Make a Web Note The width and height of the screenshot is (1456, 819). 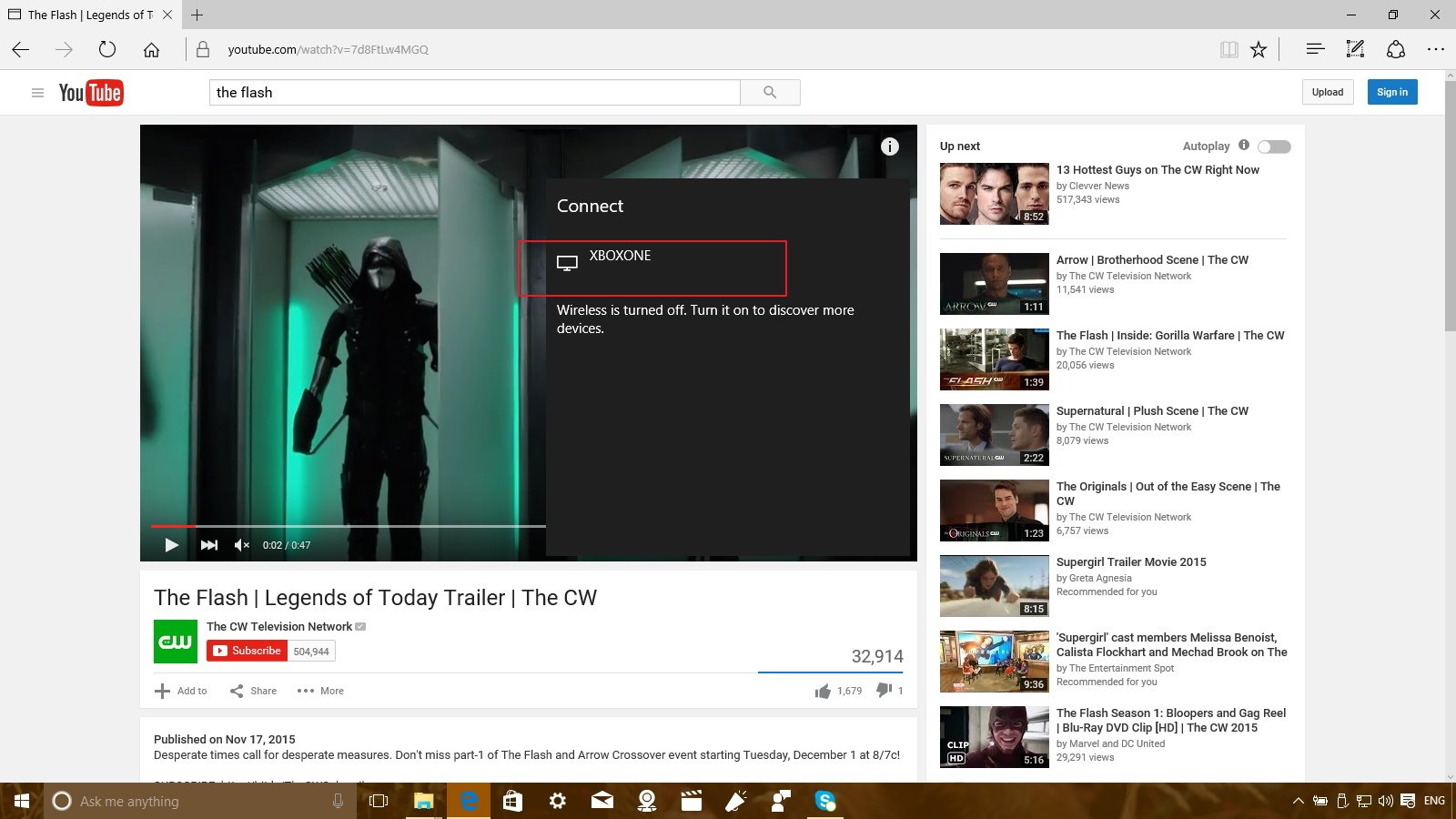click(x=1355, y=49)
